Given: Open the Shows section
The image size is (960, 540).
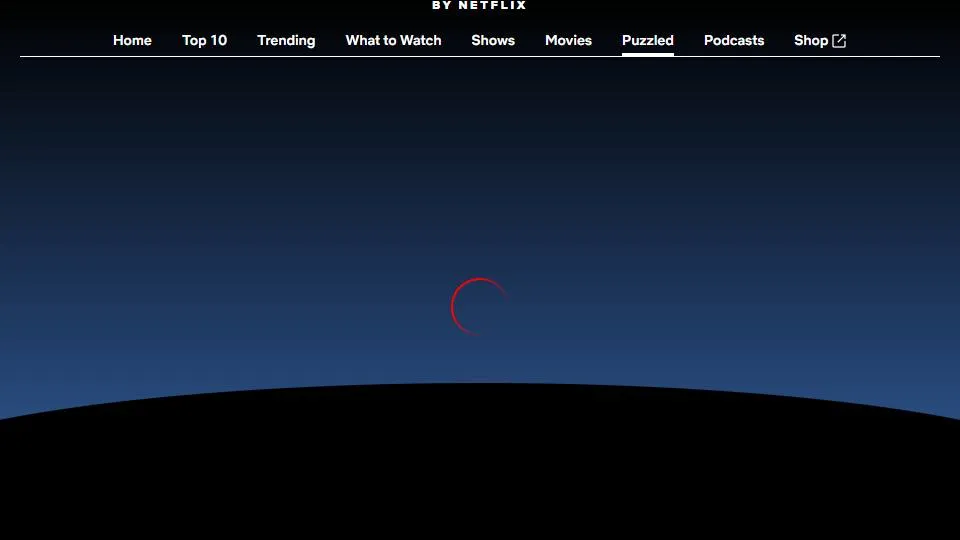Looking at the screenshot, I should coord(493,40).
